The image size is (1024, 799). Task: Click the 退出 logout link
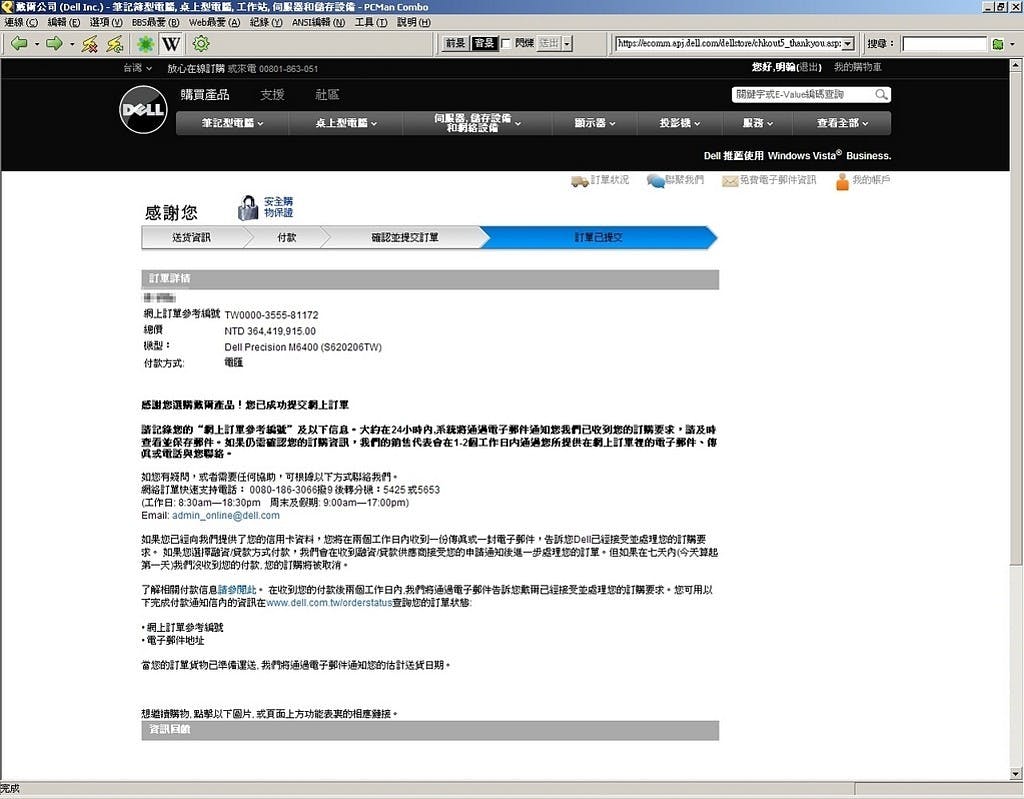808,67
